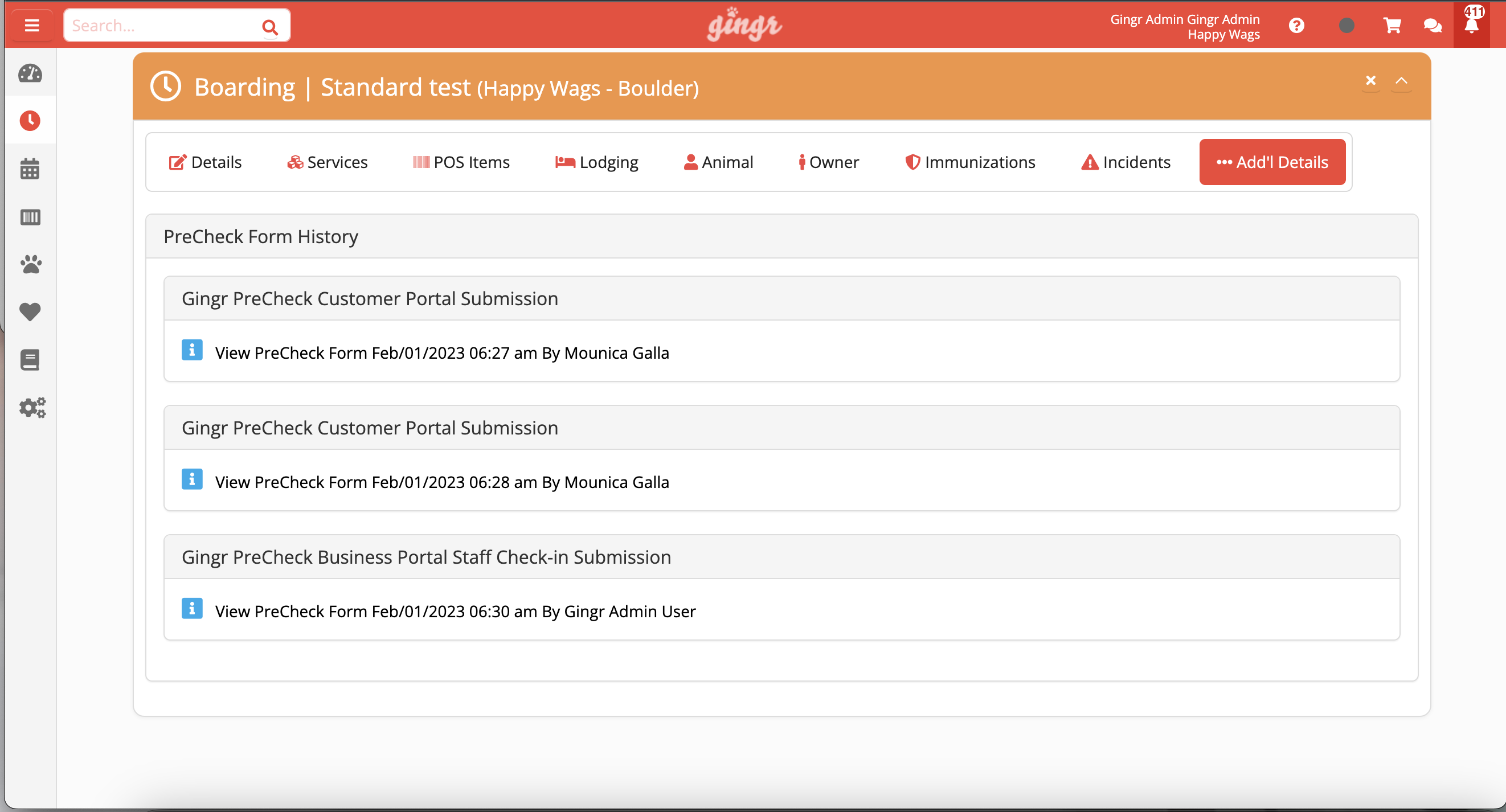View PreCheck Form 06:30 am By Gingr Admin User
1506x812 pixels.
[x=456, y=612]
